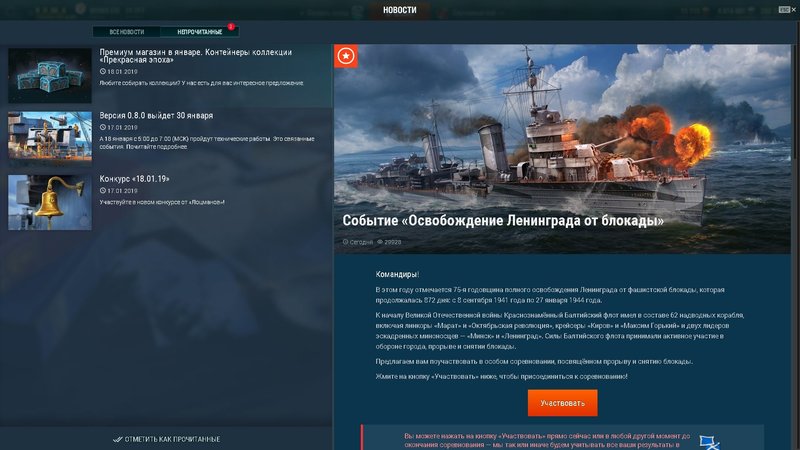
Task: Open the 'Конкурс «18.01.19»' news headline
Action: tap(134, 179)
